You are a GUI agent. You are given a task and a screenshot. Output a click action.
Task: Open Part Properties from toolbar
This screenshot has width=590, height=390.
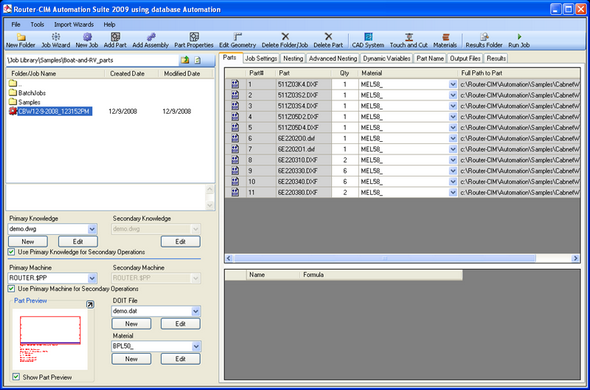[x=194, y=41]
